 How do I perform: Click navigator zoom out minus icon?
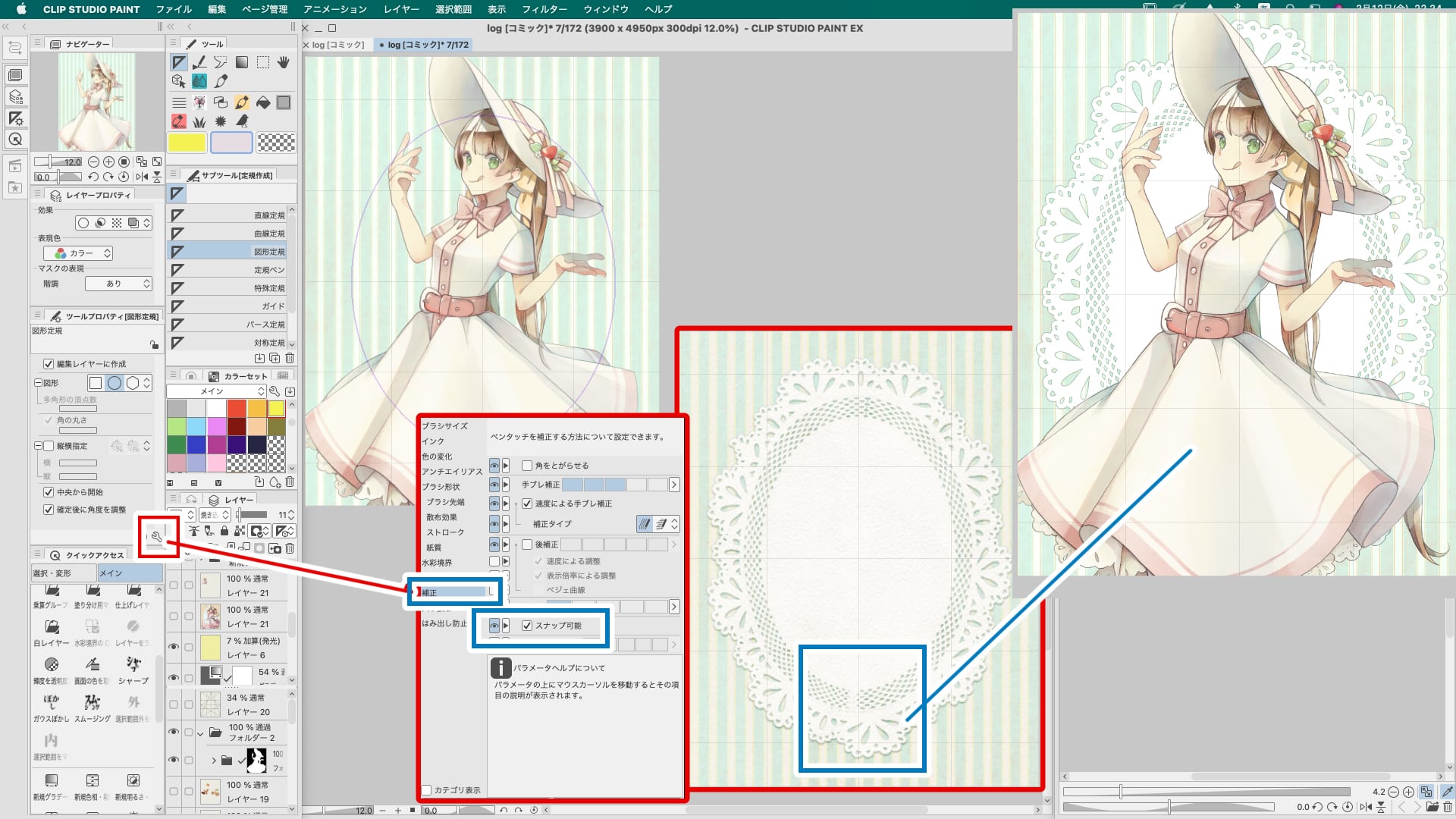tap(93, 162)
